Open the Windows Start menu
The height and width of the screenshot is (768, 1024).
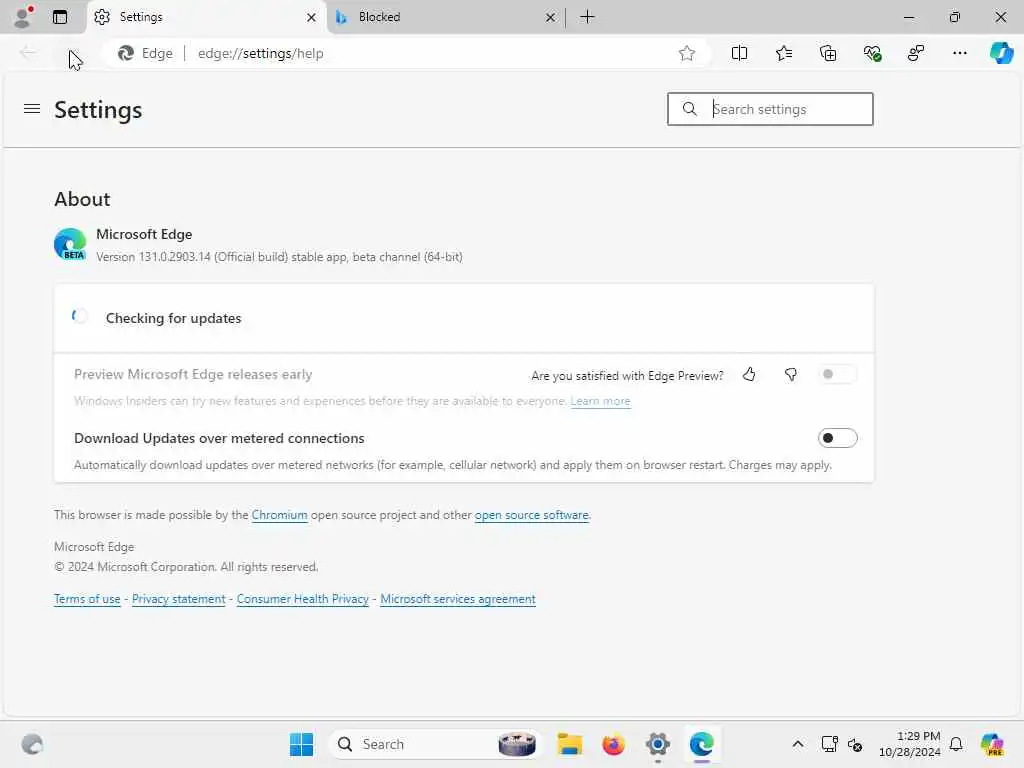[x=301, y=744]
